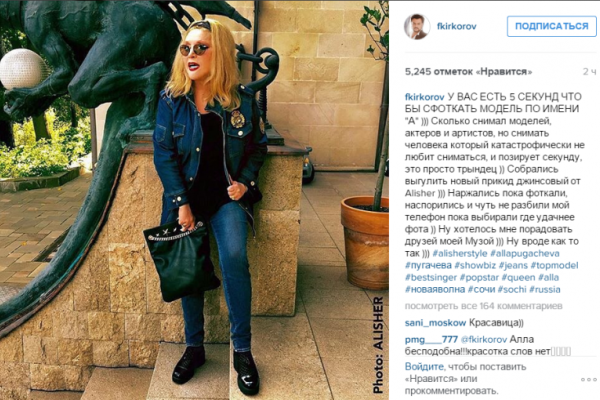Open the #topmodel hashtag
Image resolution: width=600 pixels, height=400 pixels.
pyautogui.click(x=554, y=266)
